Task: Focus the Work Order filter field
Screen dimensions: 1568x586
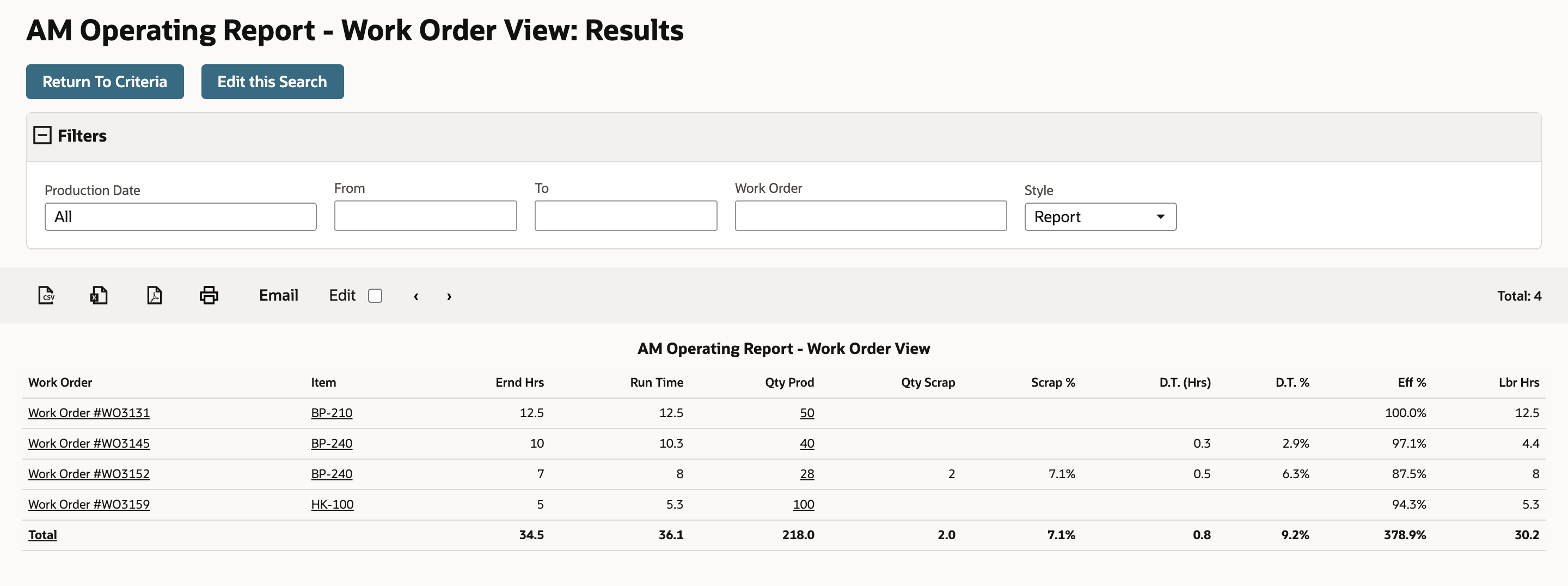Action: (x=871, y=216)
